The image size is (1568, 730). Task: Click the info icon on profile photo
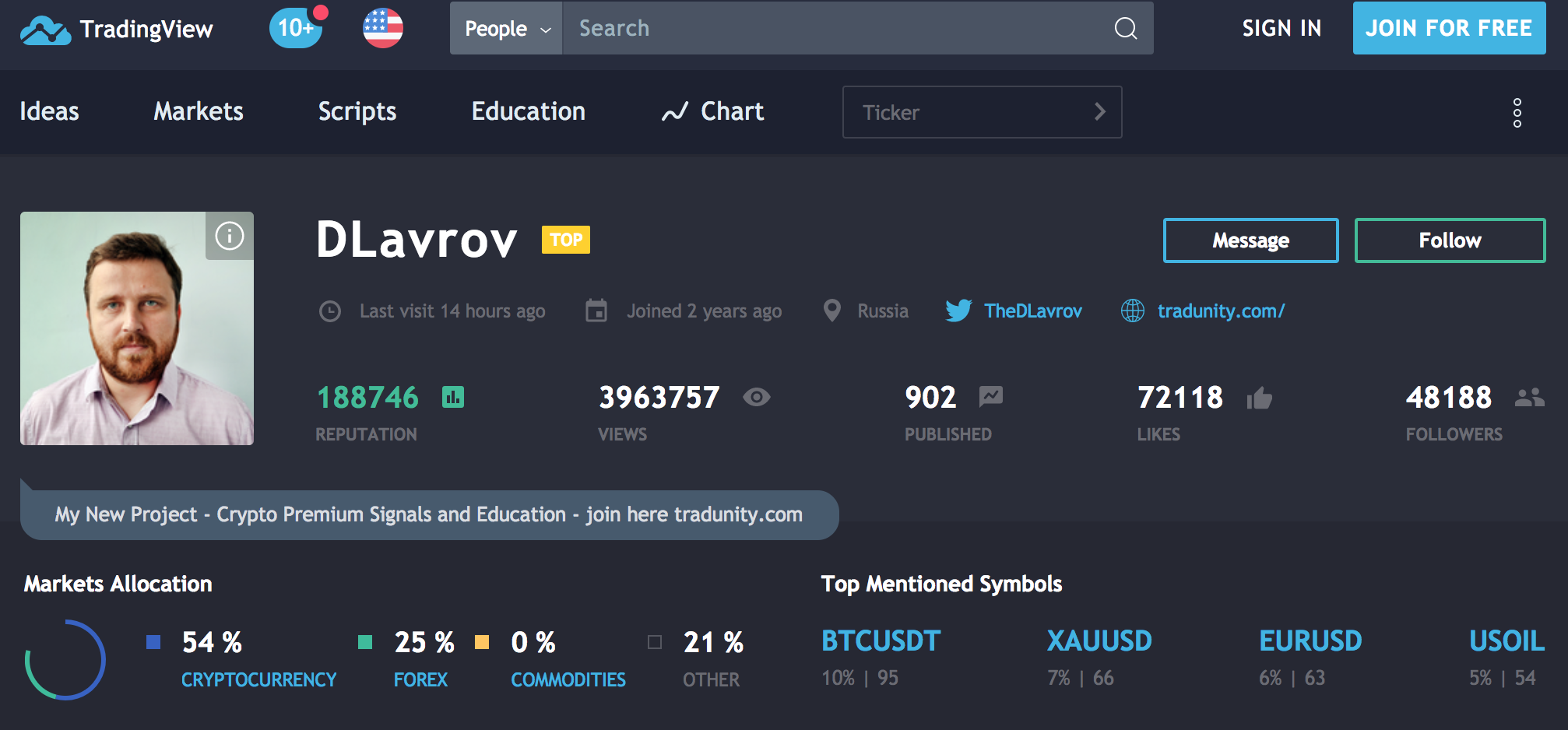tap(230, 236)
